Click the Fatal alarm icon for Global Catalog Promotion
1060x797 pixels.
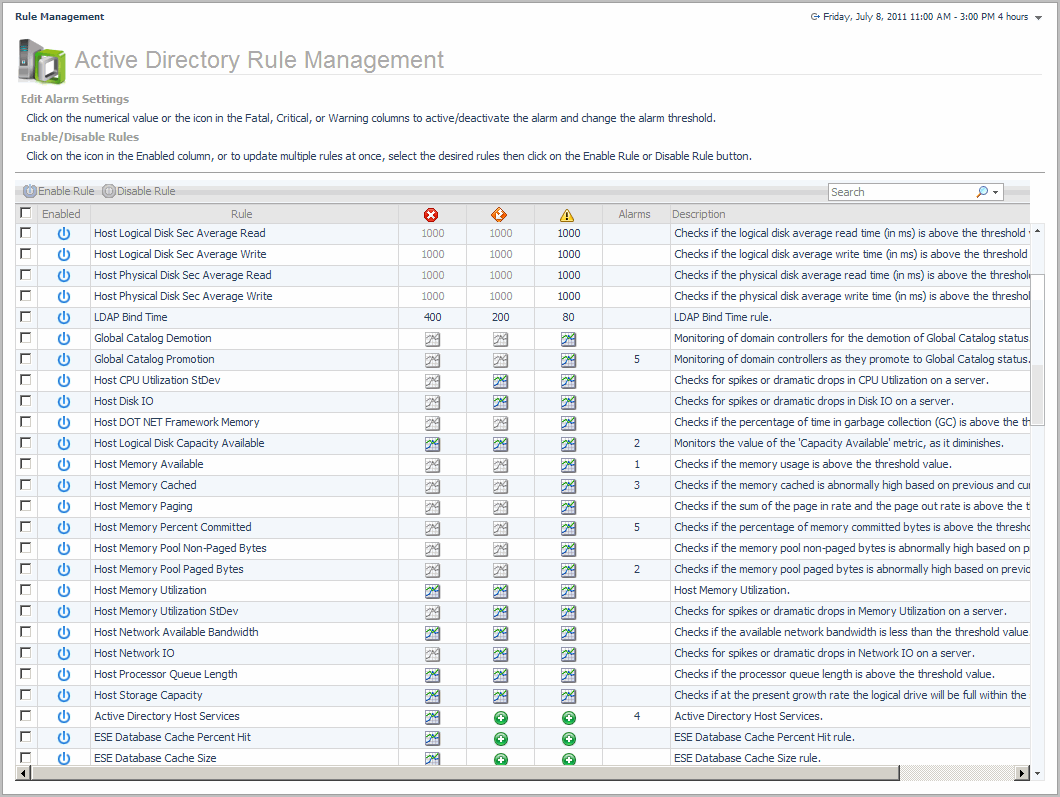tap(432, 359)
